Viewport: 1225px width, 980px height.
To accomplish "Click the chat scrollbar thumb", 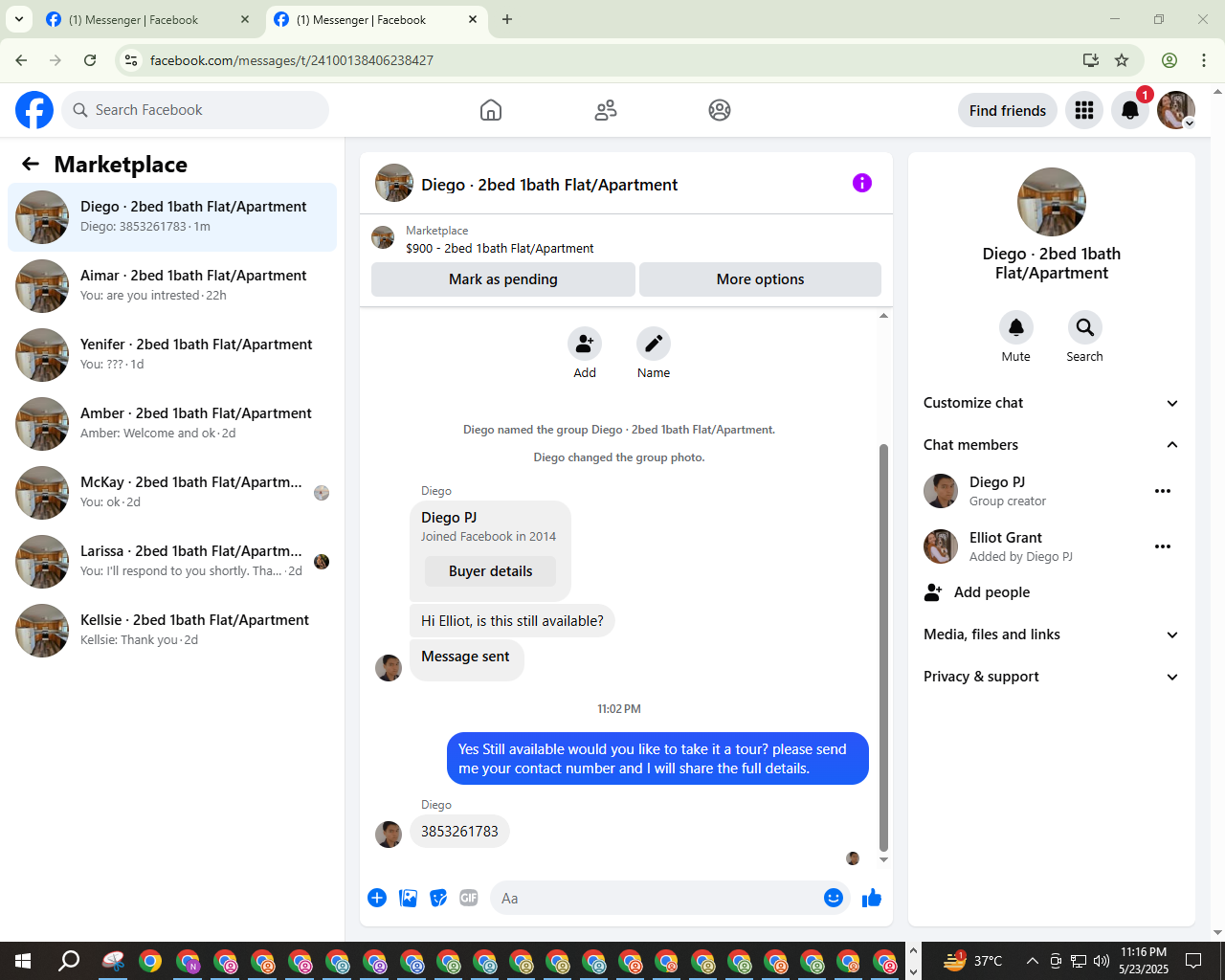I will point(883,648).
